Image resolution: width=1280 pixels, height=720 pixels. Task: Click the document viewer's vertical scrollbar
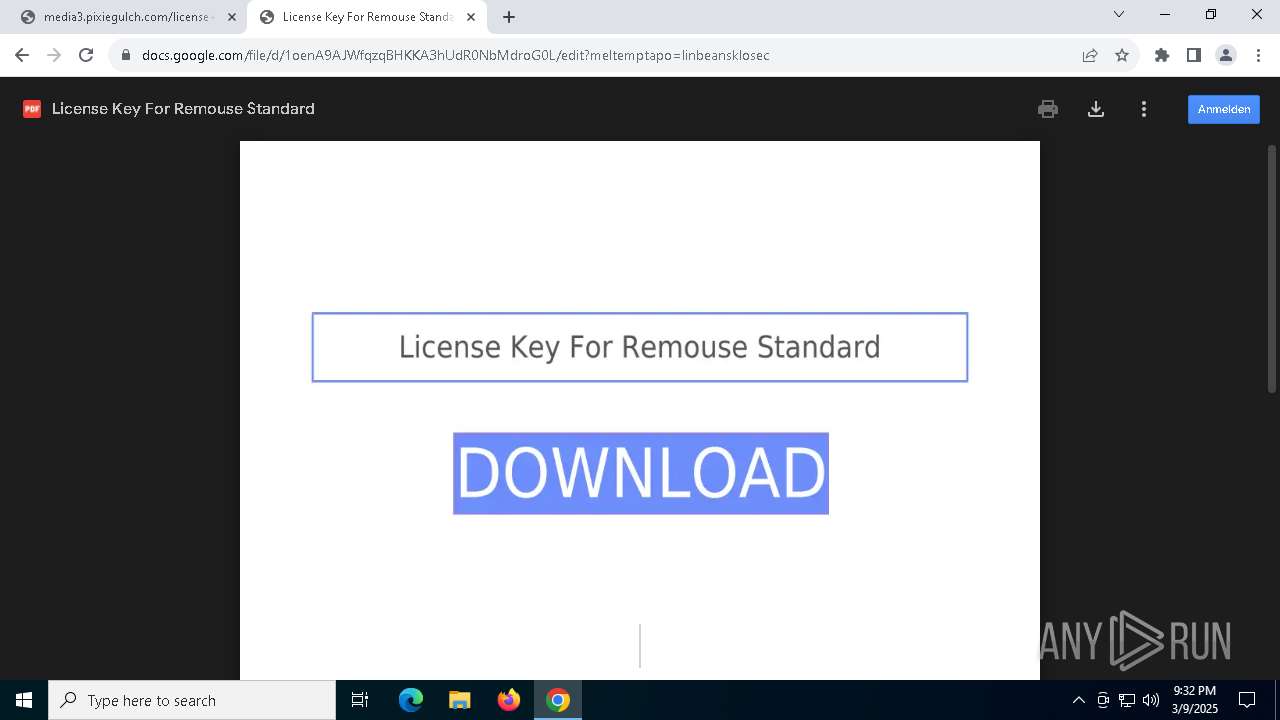pos(1272,269)
